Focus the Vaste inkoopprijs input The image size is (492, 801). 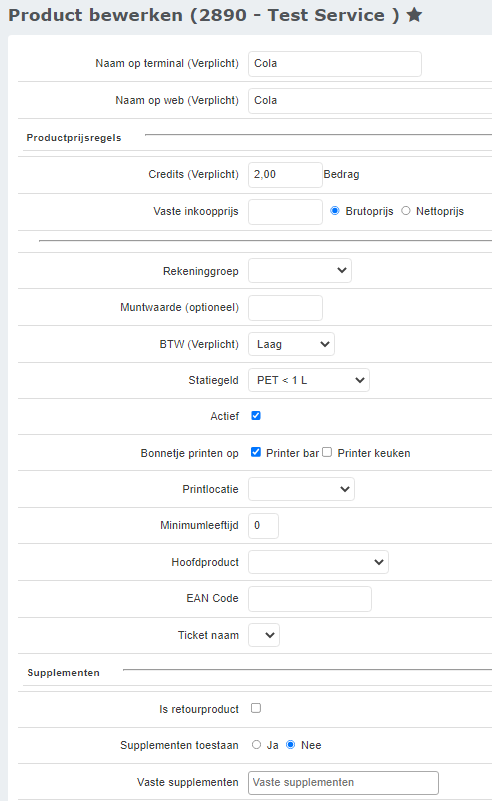285,211
